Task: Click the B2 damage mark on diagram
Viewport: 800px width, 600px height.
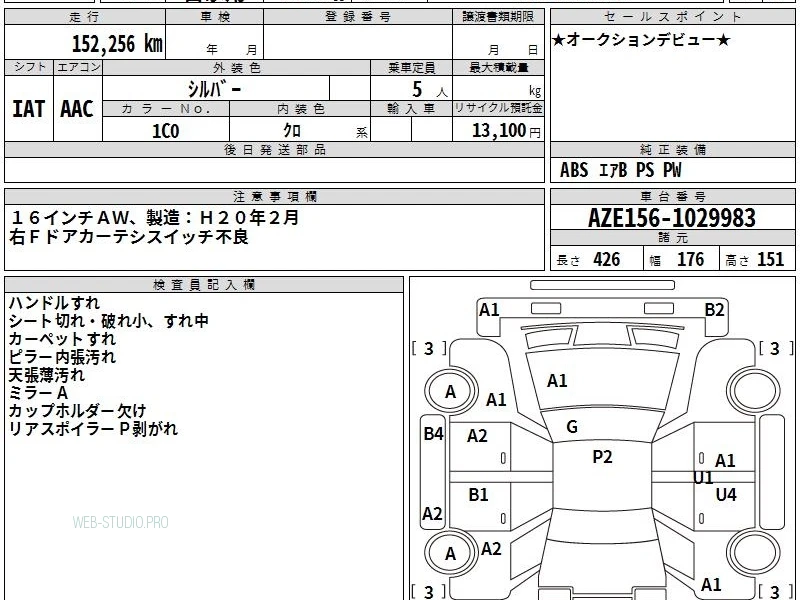Action: click(714, 310)
